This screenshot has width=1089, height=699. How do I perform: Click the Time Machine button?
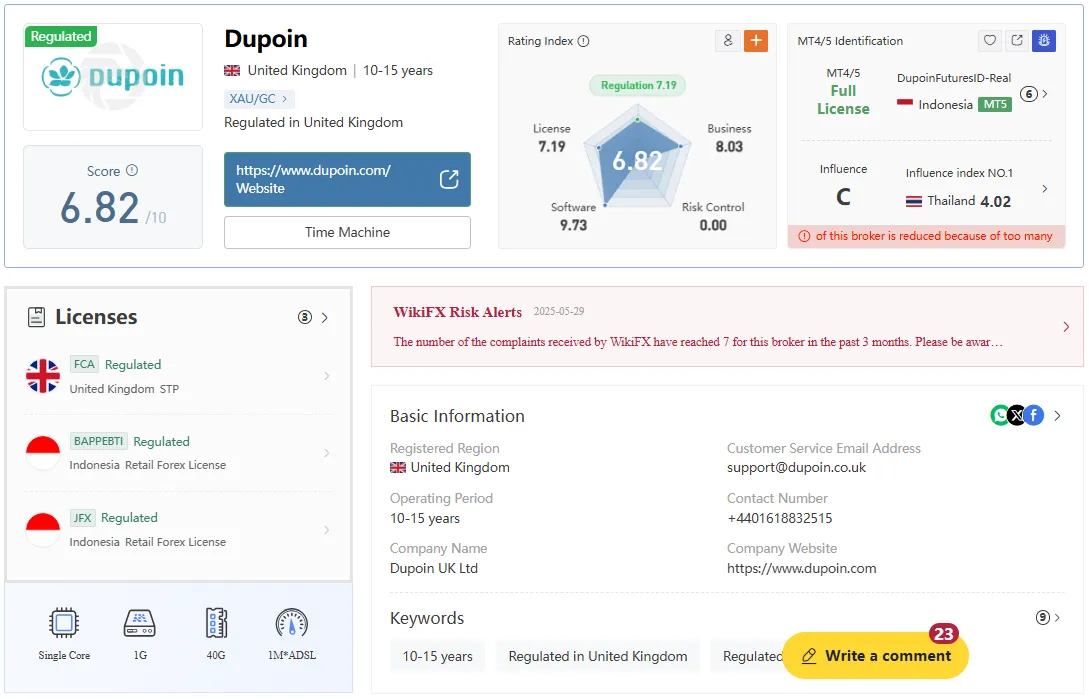347,232
